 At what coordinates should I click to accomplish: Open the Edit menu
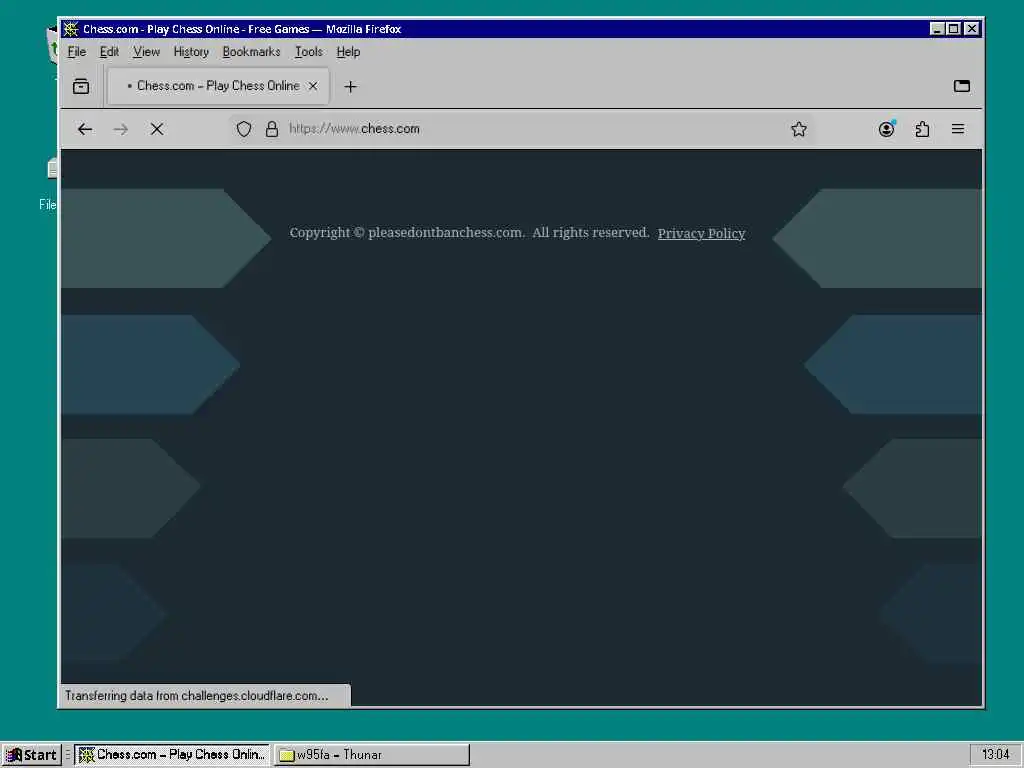coord(109,52)
